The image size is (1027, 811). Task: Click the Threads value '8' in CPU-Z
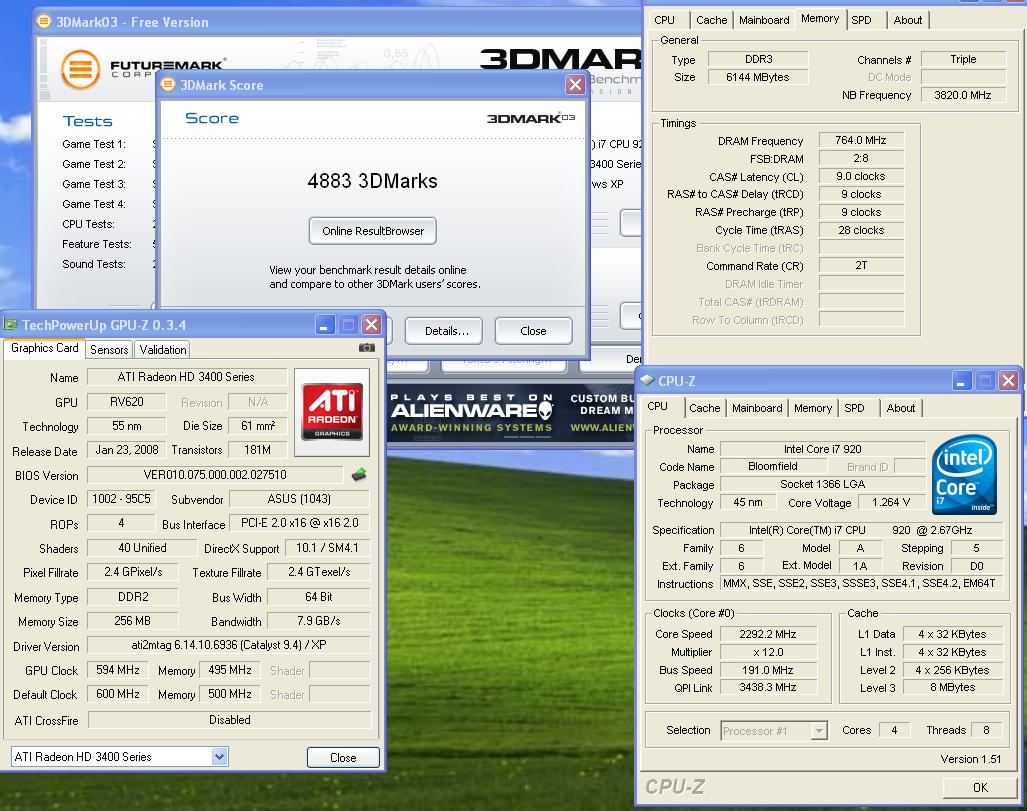(986, 730)
